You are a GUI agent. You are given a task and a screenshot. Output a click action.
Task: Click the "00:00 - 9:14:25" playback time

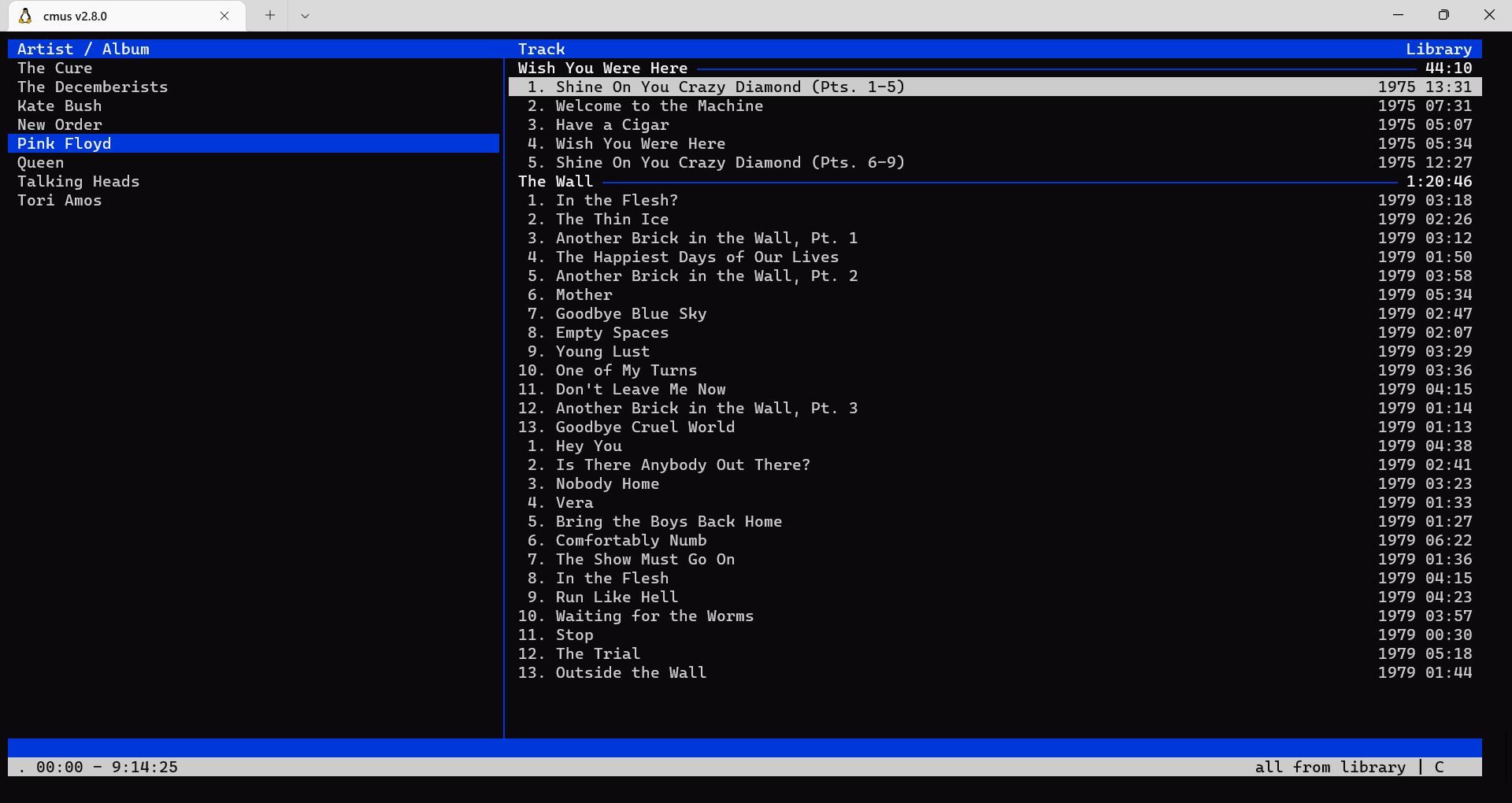(x=107, y=767)
